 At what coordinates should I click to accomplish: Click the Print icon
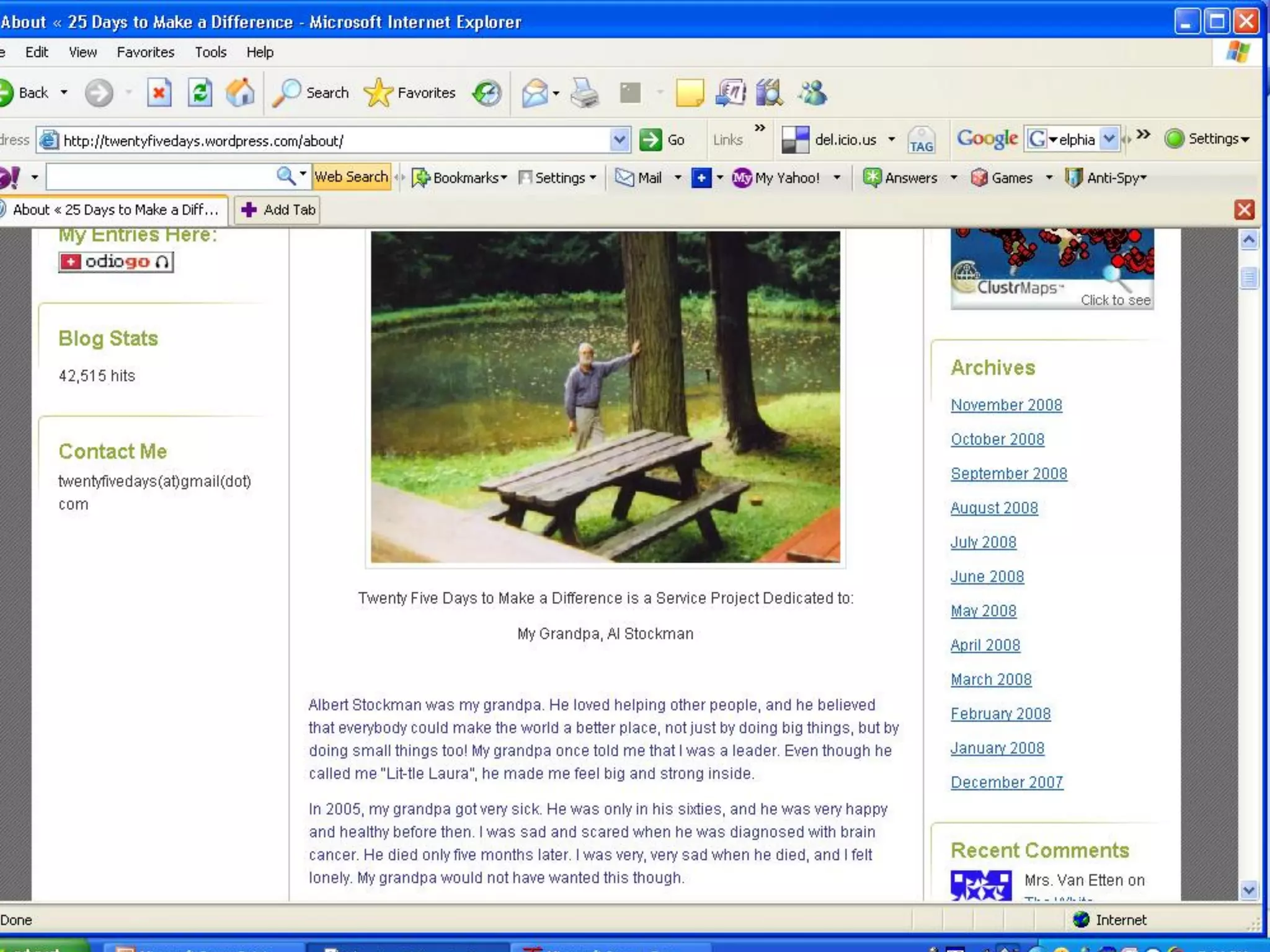(x=584, y=94)
